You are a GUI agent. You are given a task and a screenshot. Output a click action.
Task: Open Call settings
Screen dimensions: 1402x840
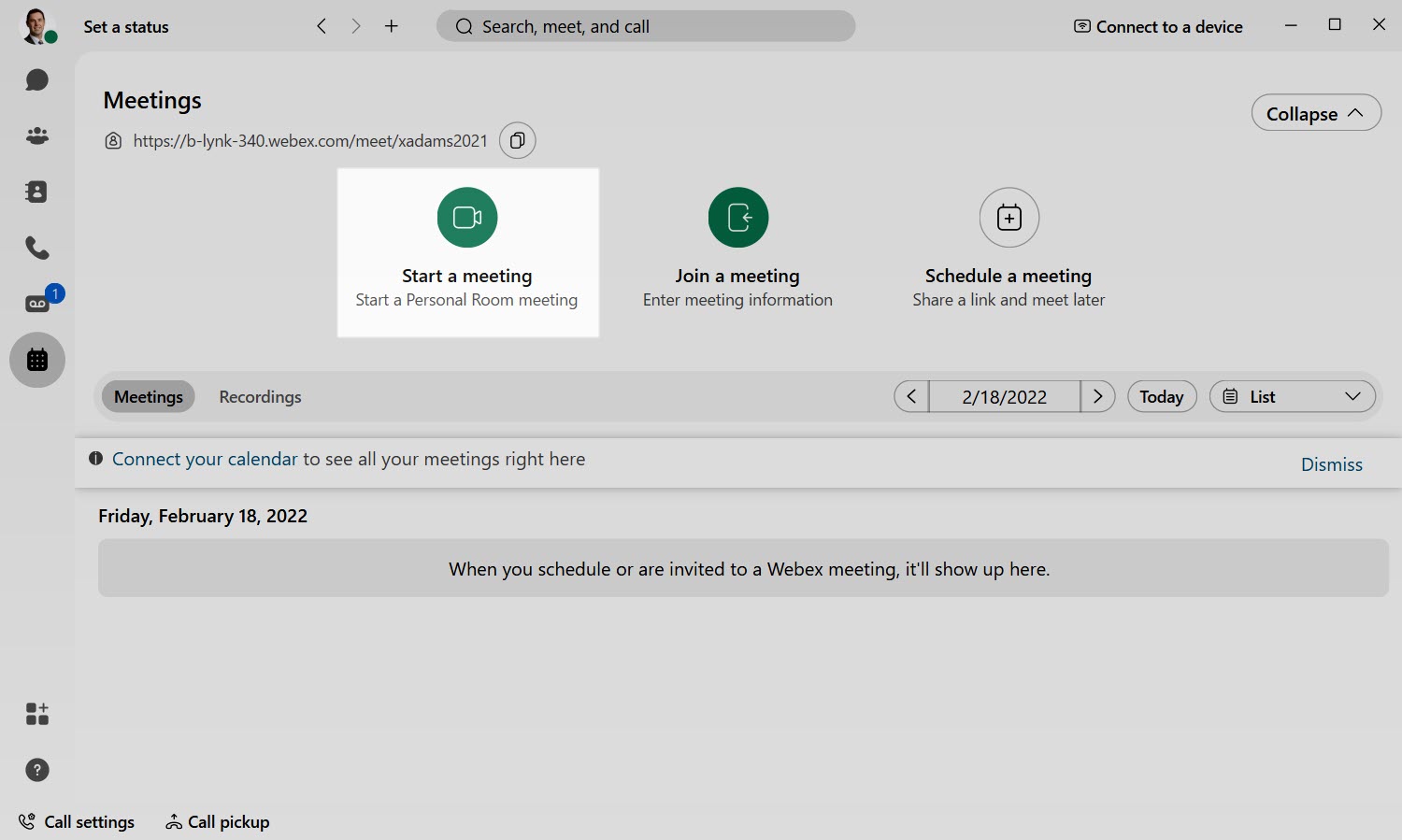pos(77,821)
